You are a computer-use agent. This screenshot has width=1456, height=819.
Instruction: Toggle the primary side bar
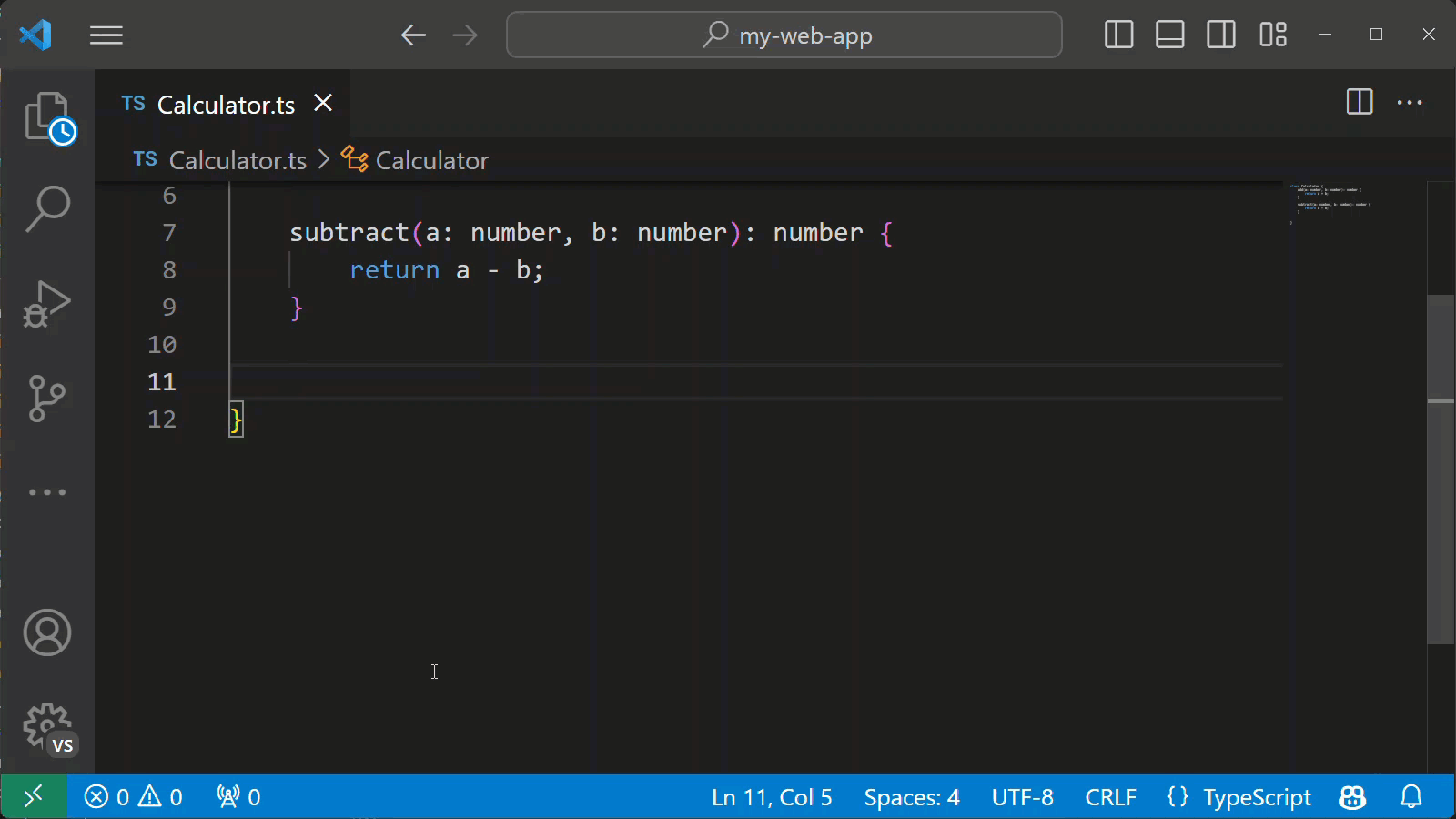tap(1118, 35)
